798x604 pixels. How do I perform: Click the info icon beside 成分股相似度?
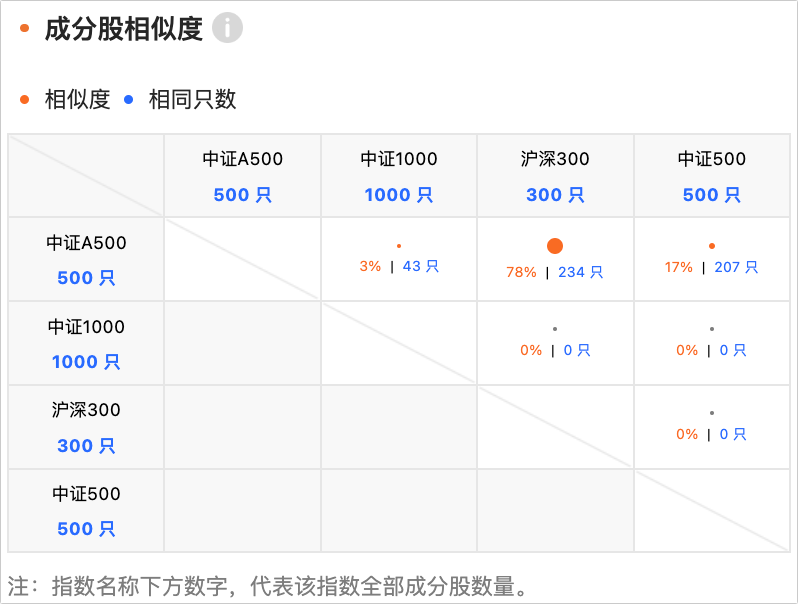(228, 29)
